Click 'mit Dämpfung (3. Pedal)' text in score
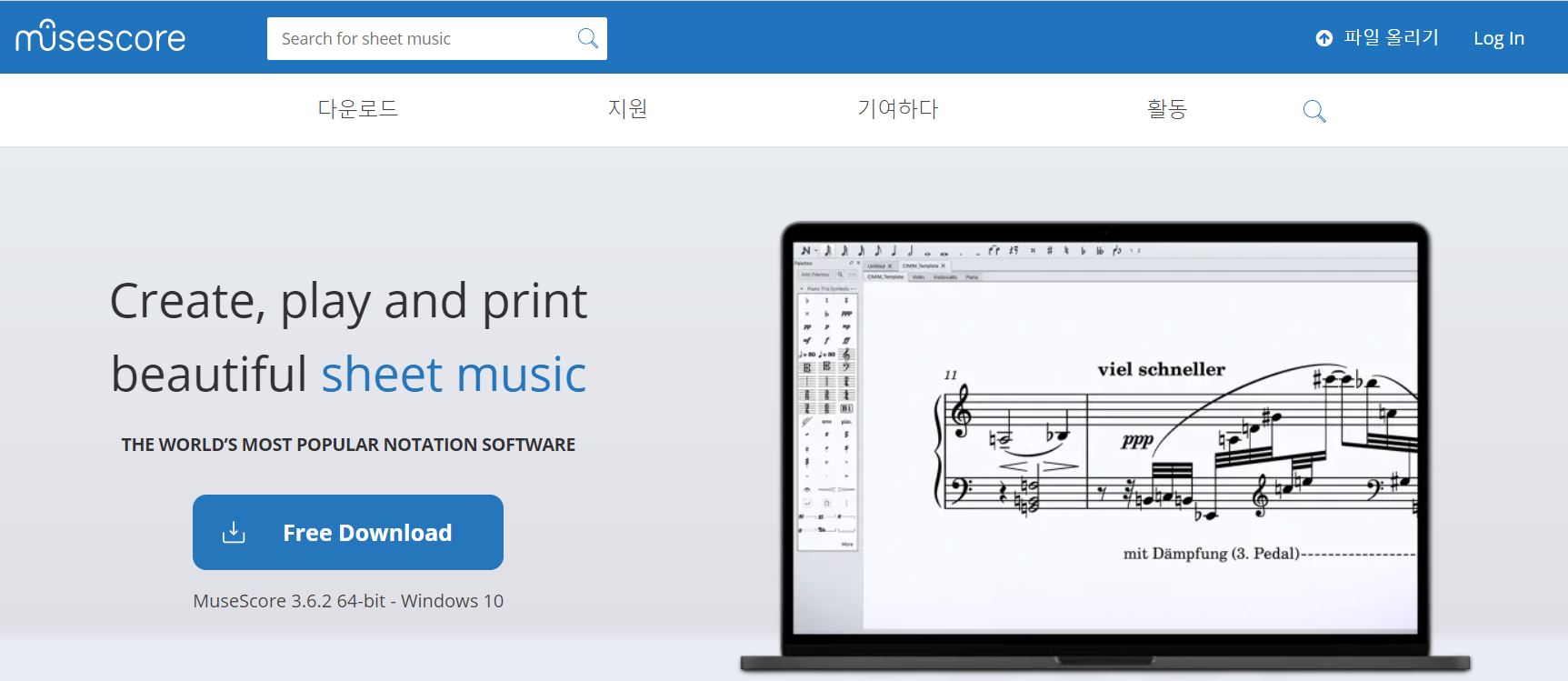This screenshot has width=1568, height=681. (x=1212, y=553)
